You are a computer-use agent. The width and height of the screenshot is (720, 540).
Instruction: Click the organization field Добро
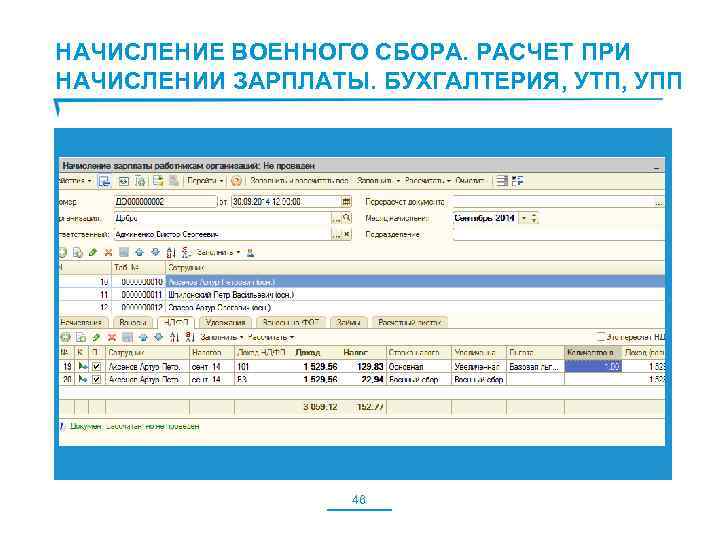click(222, 218)
